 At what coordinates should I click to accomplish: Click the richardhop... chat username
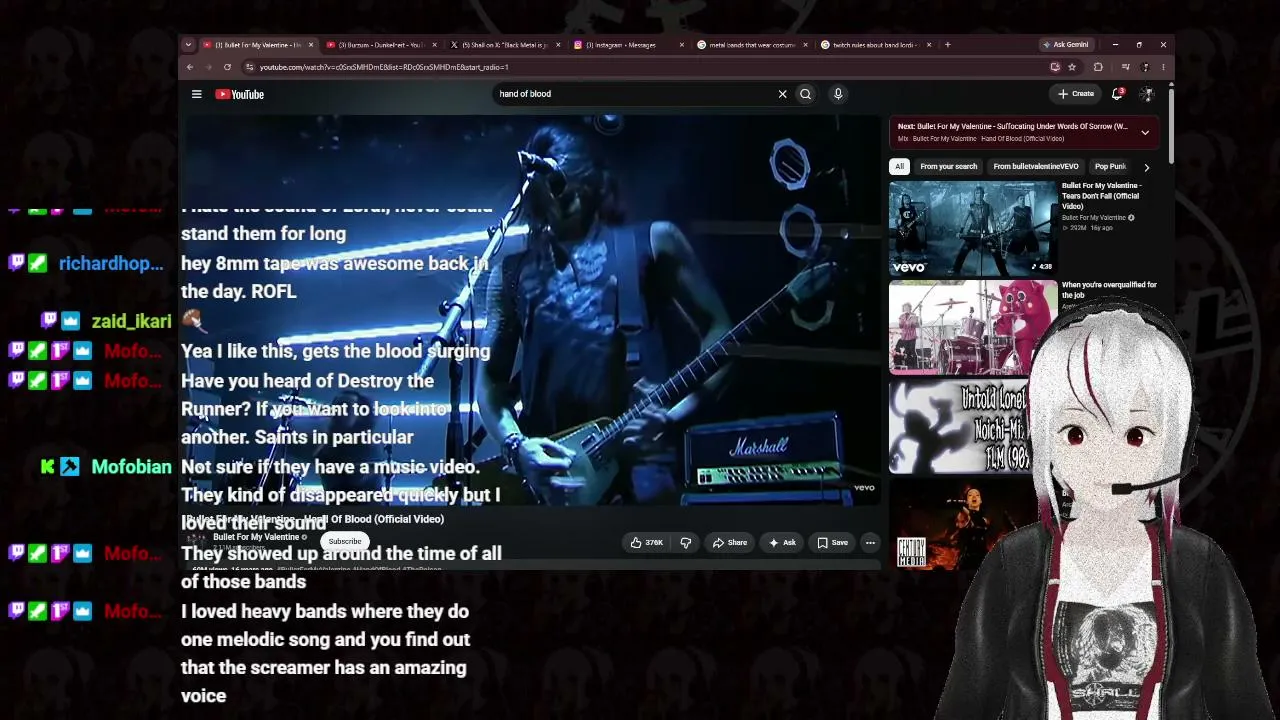tap(111, 263)
